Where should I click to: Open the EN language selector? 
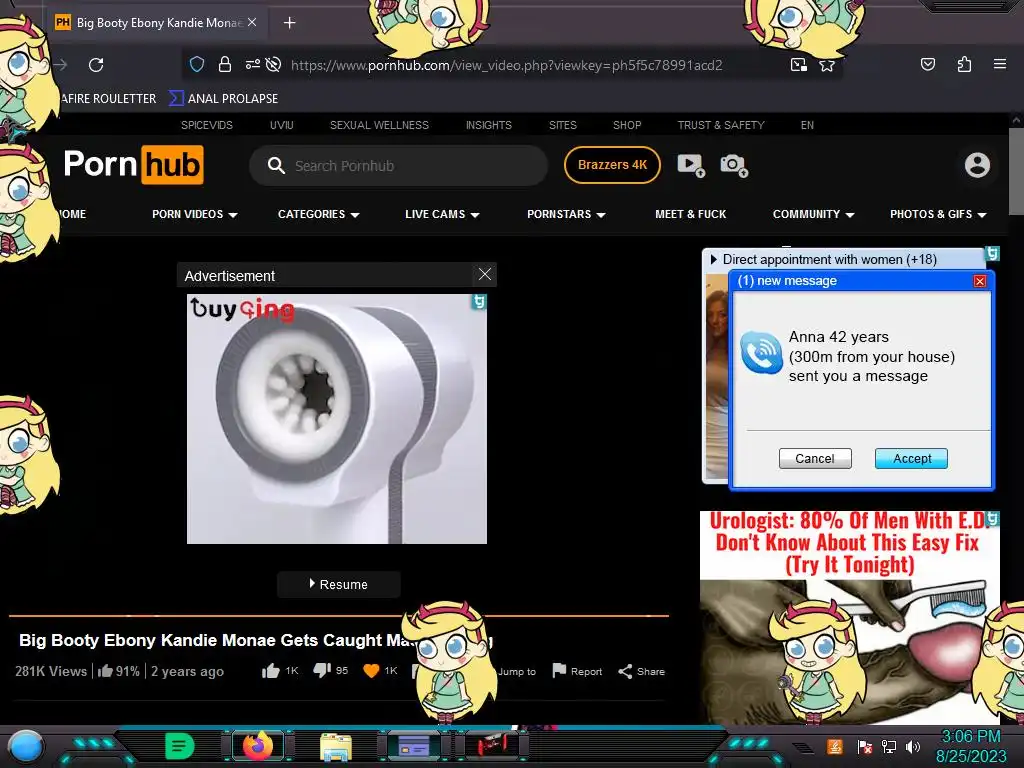coord(807,125)
